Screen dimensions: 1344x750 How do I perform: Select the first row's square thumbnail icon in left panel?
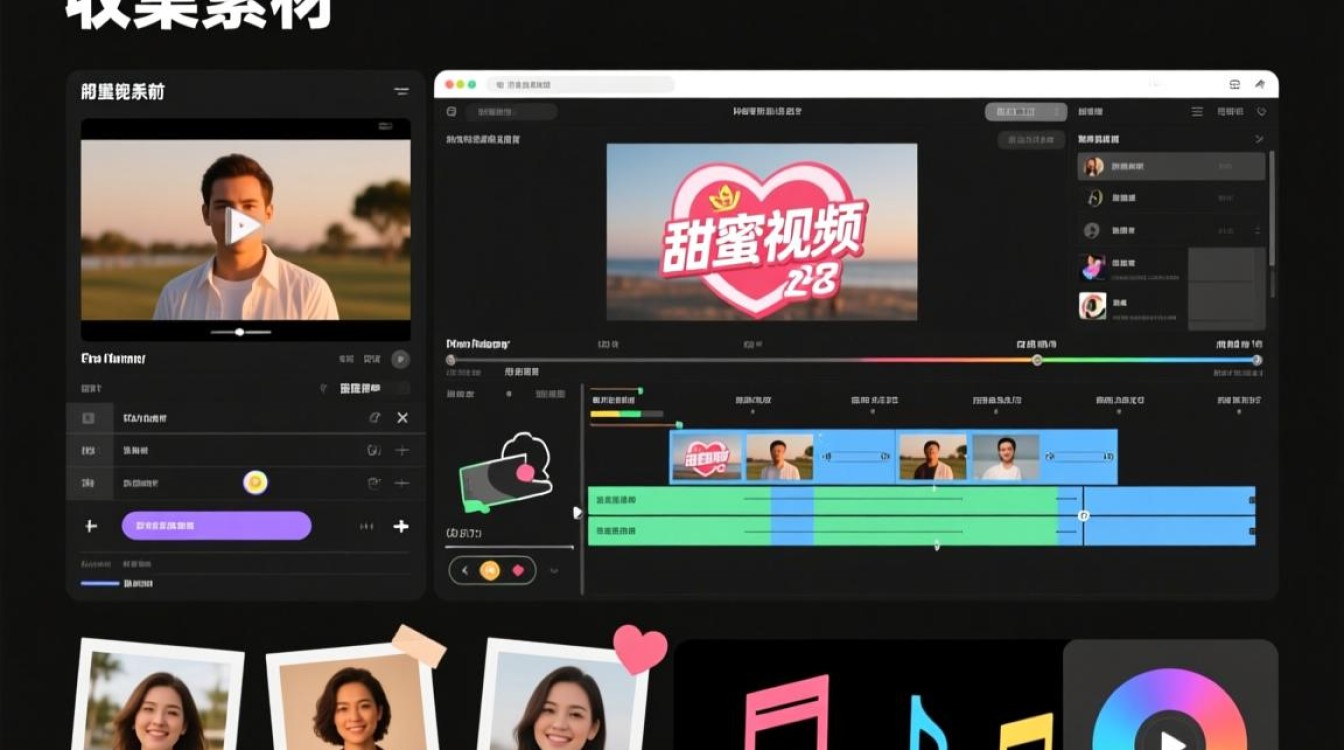tap(88, 418)
